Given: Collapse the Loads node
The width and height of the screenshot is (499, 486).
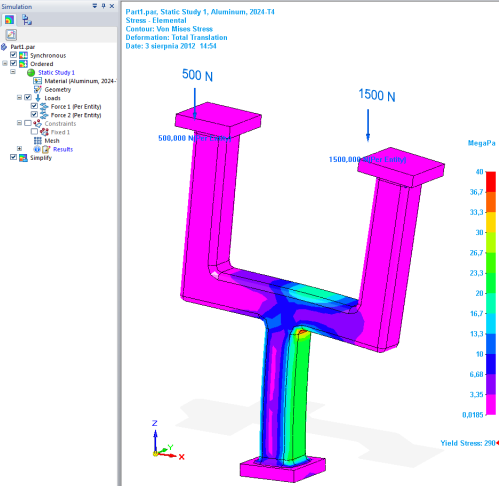Looking at the screenshot, I should point(19,97).
